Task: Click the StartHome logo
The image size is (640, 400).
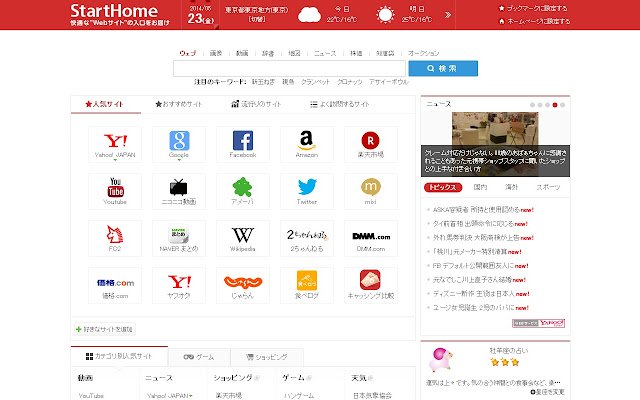Action: [x=114, y=11]
